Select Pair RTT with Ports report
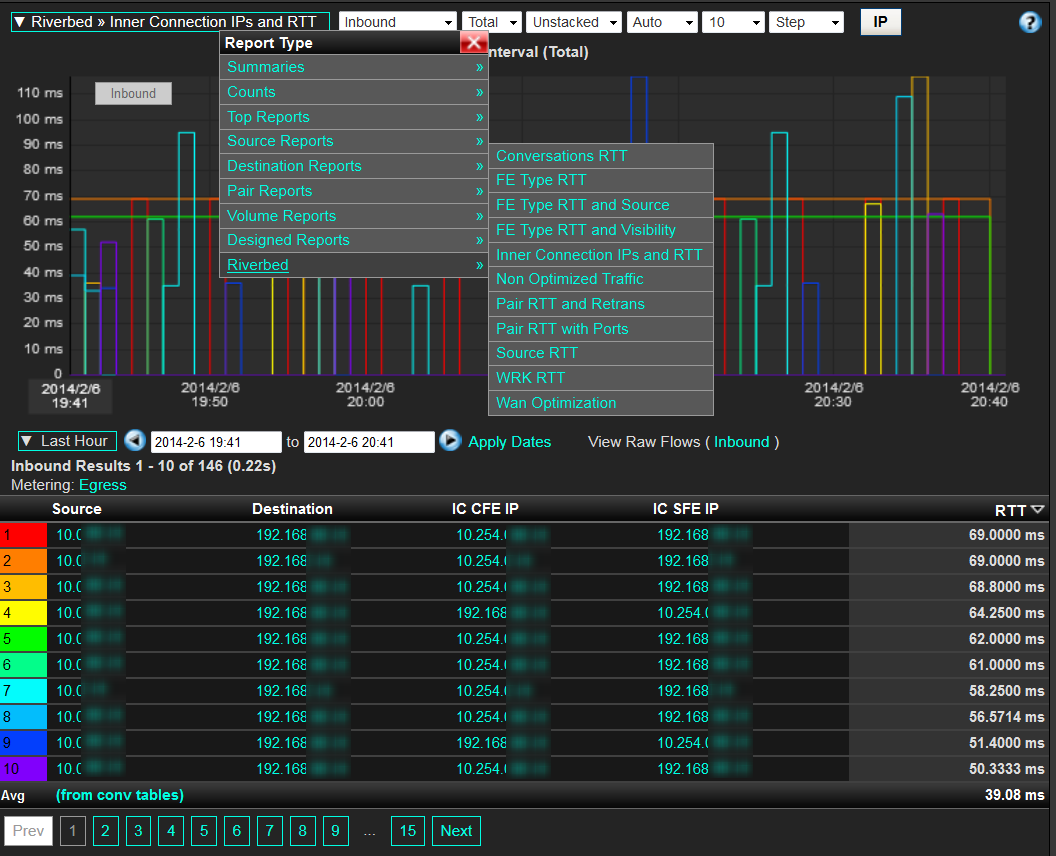The image size is (1056, 856). pyautogui.click(x=562, y=329)
